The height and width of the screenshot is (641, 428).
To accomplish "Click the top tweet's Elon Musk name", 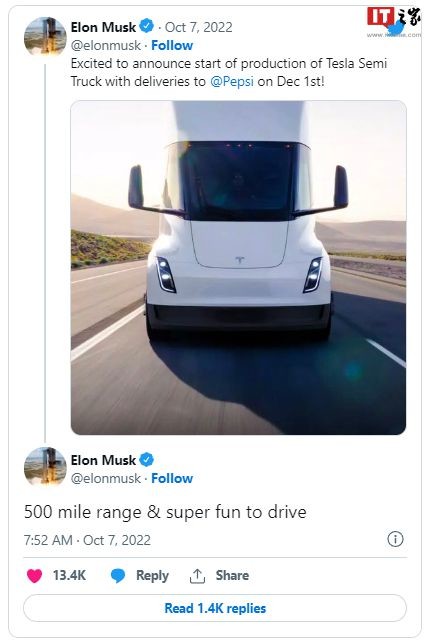I will (x=103, y=27).
